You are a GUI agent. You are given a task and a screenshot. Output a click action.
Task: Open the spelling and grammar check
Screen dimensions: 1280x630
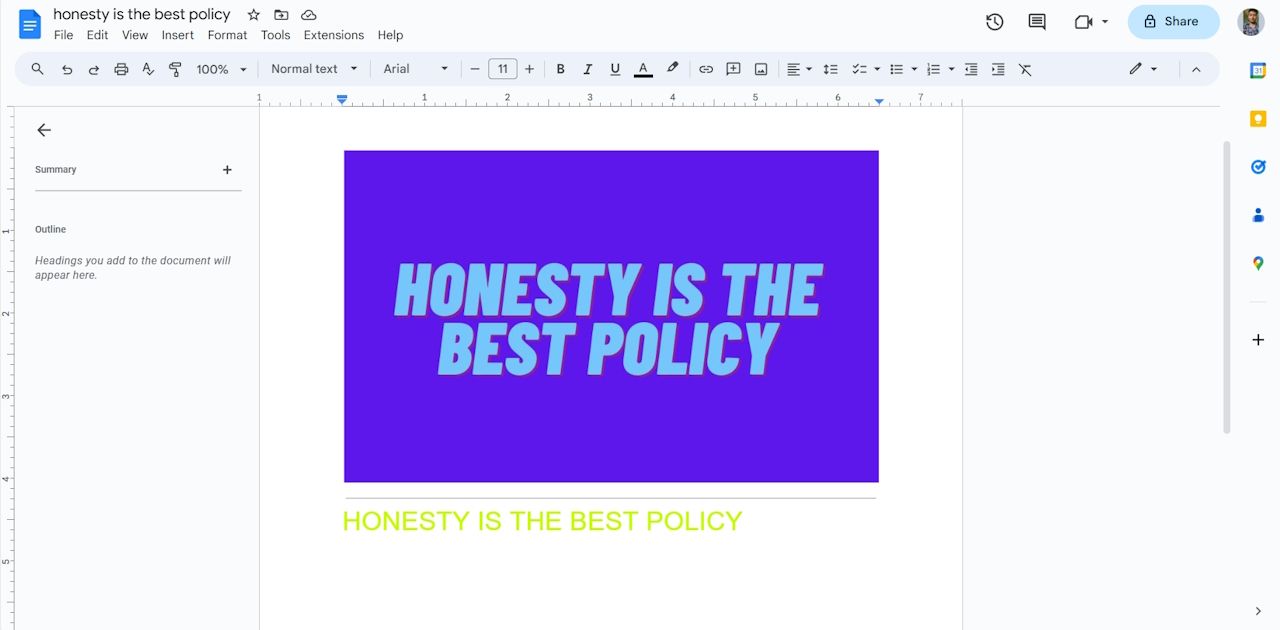click(x=147, y=69)
